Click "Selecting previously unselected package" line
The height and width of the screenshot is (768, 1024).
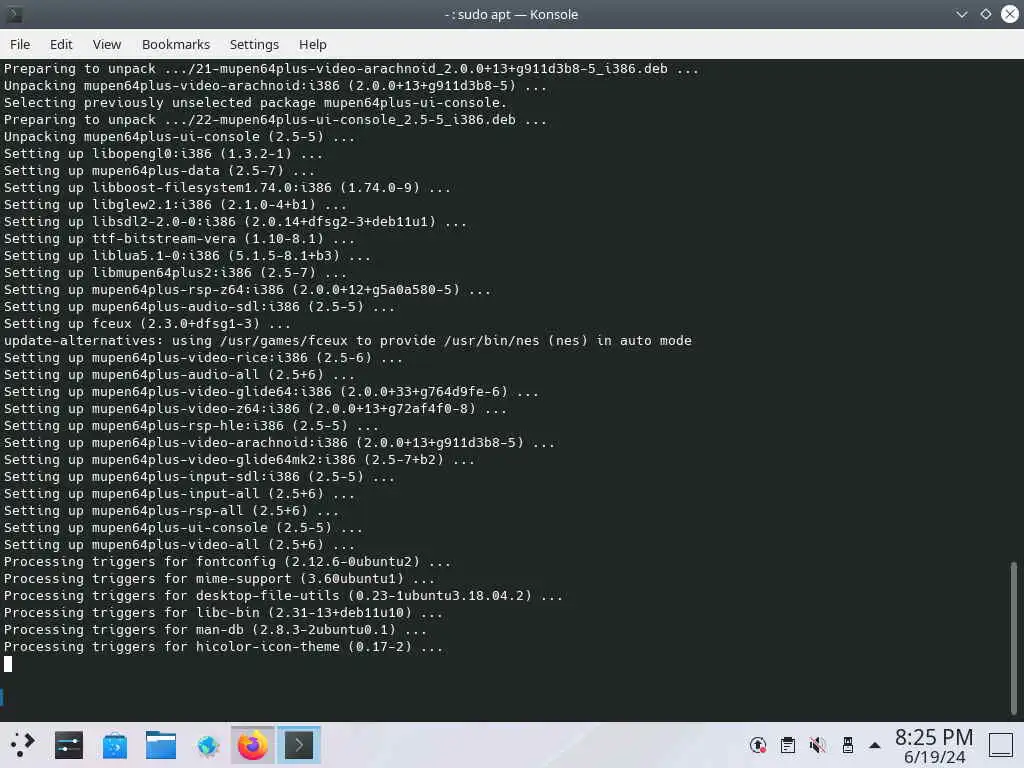255,103
